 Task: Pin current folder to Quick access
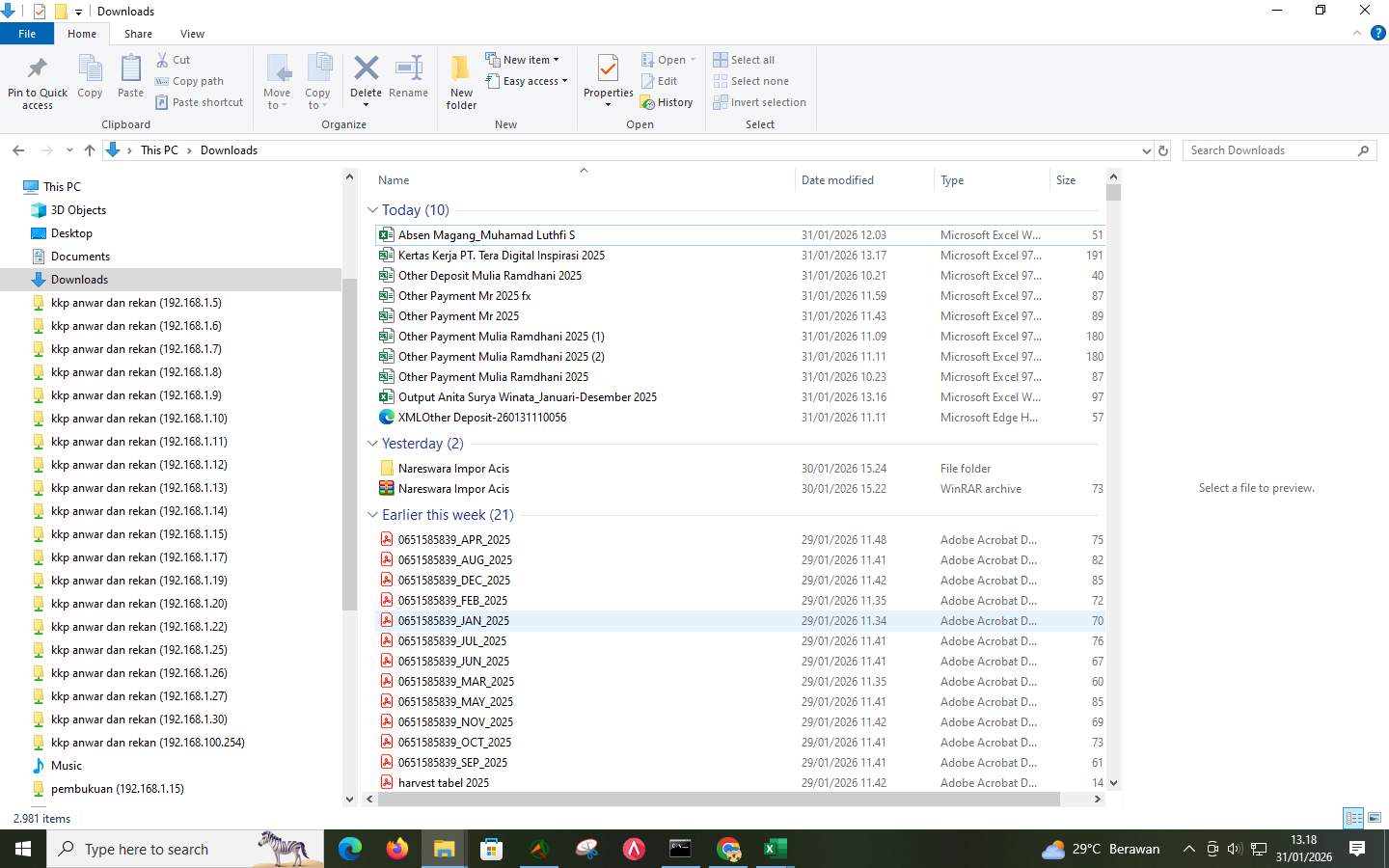37,80
